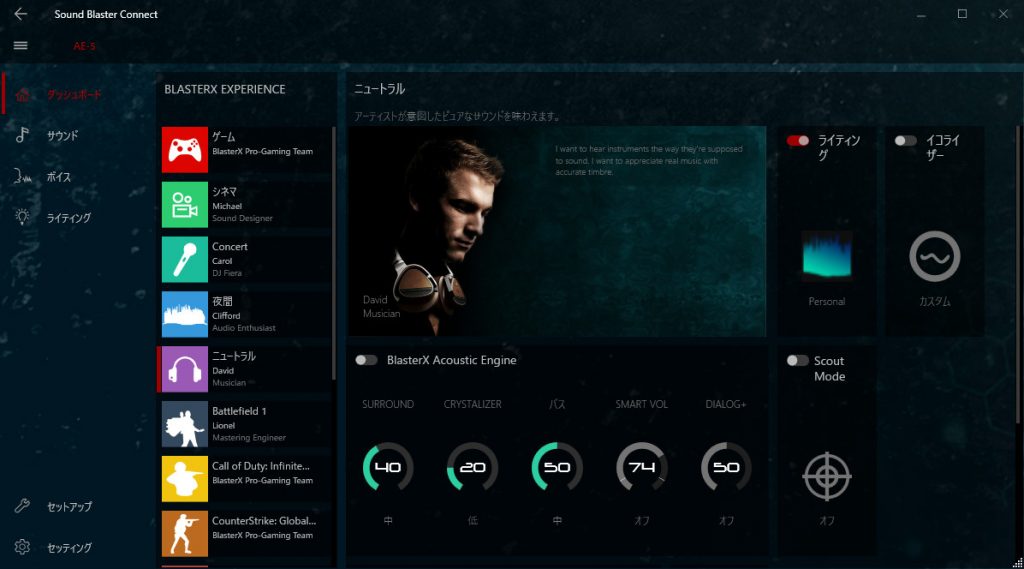Select the blue Night skyline icon
1024x569 pixels.
coord(185,314)
